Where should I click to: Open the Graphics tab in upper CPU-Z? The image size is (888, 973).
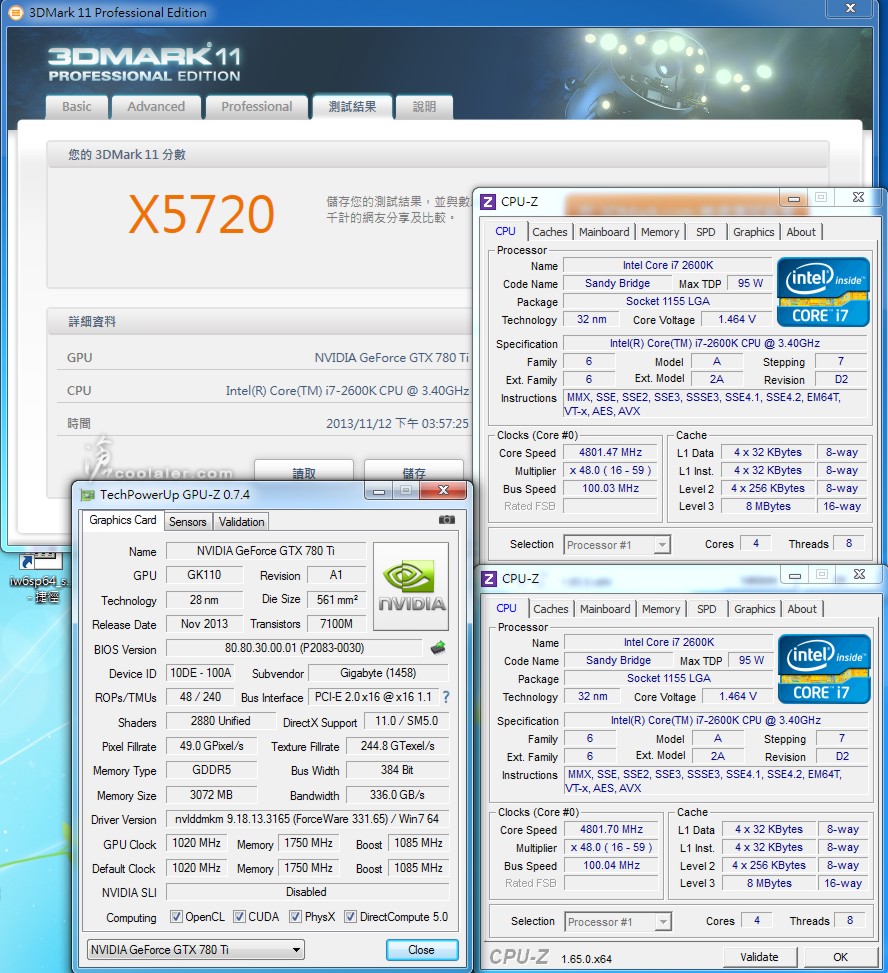[754, 232]
